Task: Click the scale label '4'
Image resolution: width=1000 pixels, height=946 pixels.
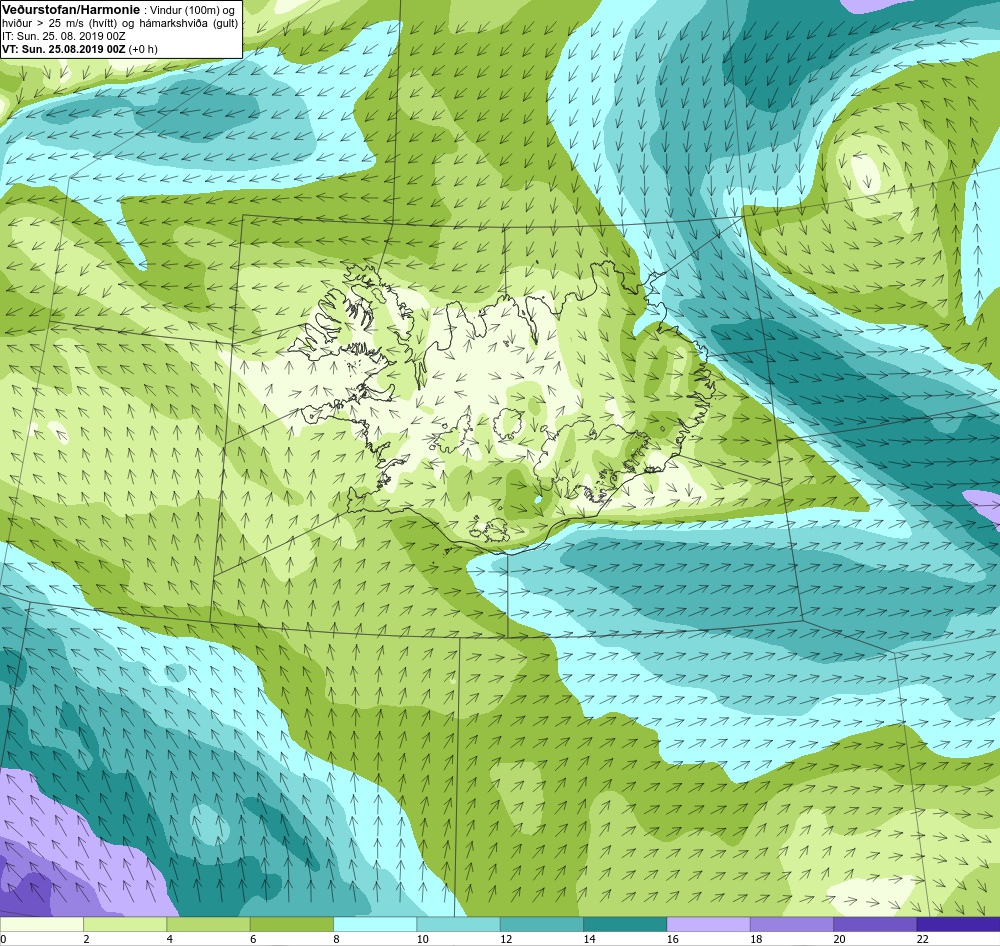Action: 170,939
